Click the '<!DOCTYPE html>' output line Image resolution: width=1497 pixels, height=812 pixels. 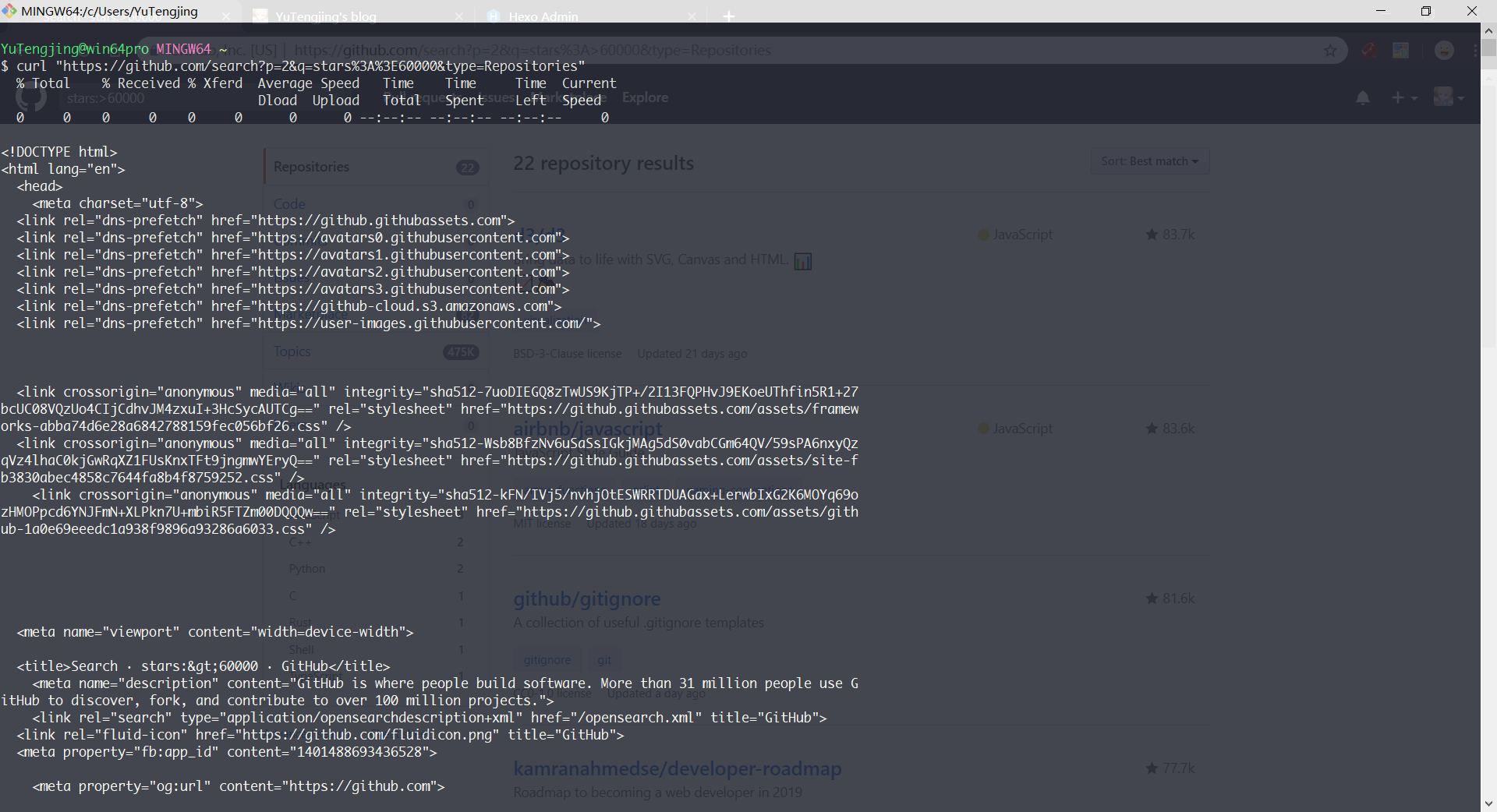coord(59,152)
